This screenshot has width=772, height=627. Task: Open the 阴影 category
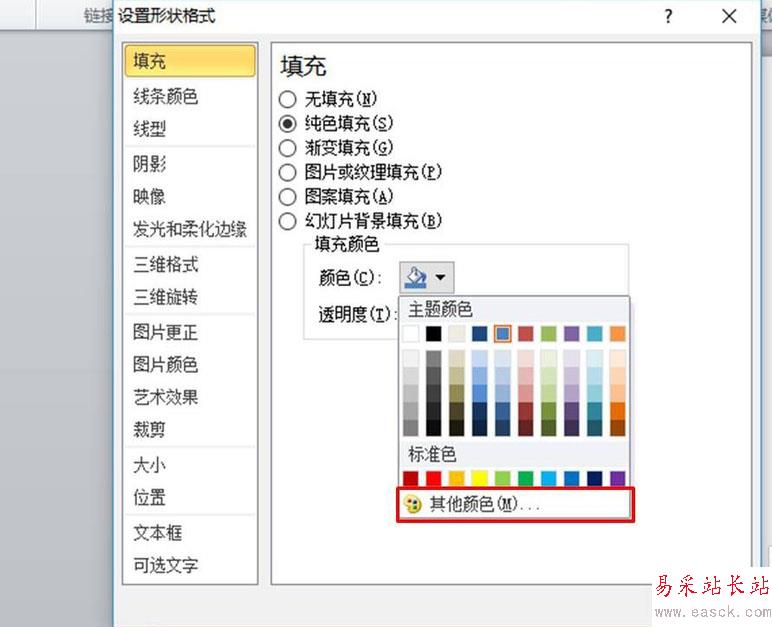[190, 164]
